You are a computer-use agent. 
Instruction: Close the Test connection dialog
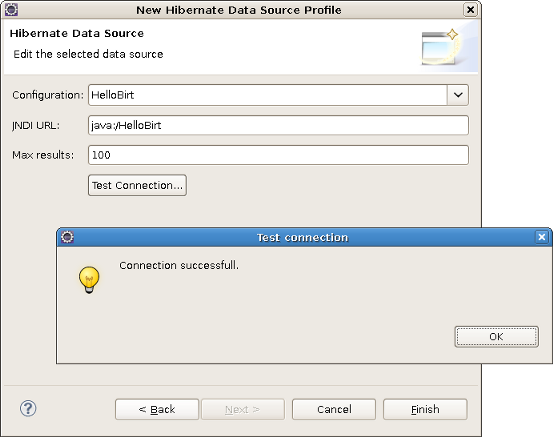[x=542, y=237]
